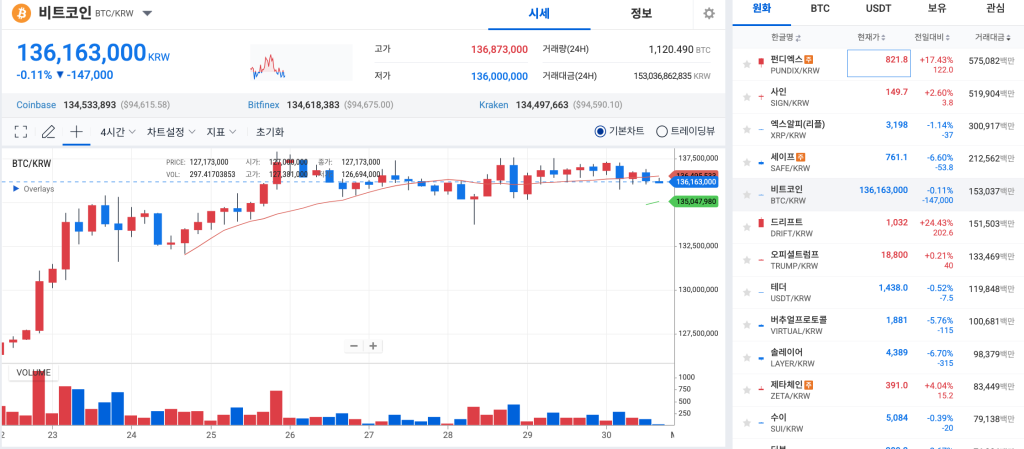Image resolution: width=1024 pixels, height=449 pixels.
Task: Open the chart settings gear icon
Action: tap(709, 14)
